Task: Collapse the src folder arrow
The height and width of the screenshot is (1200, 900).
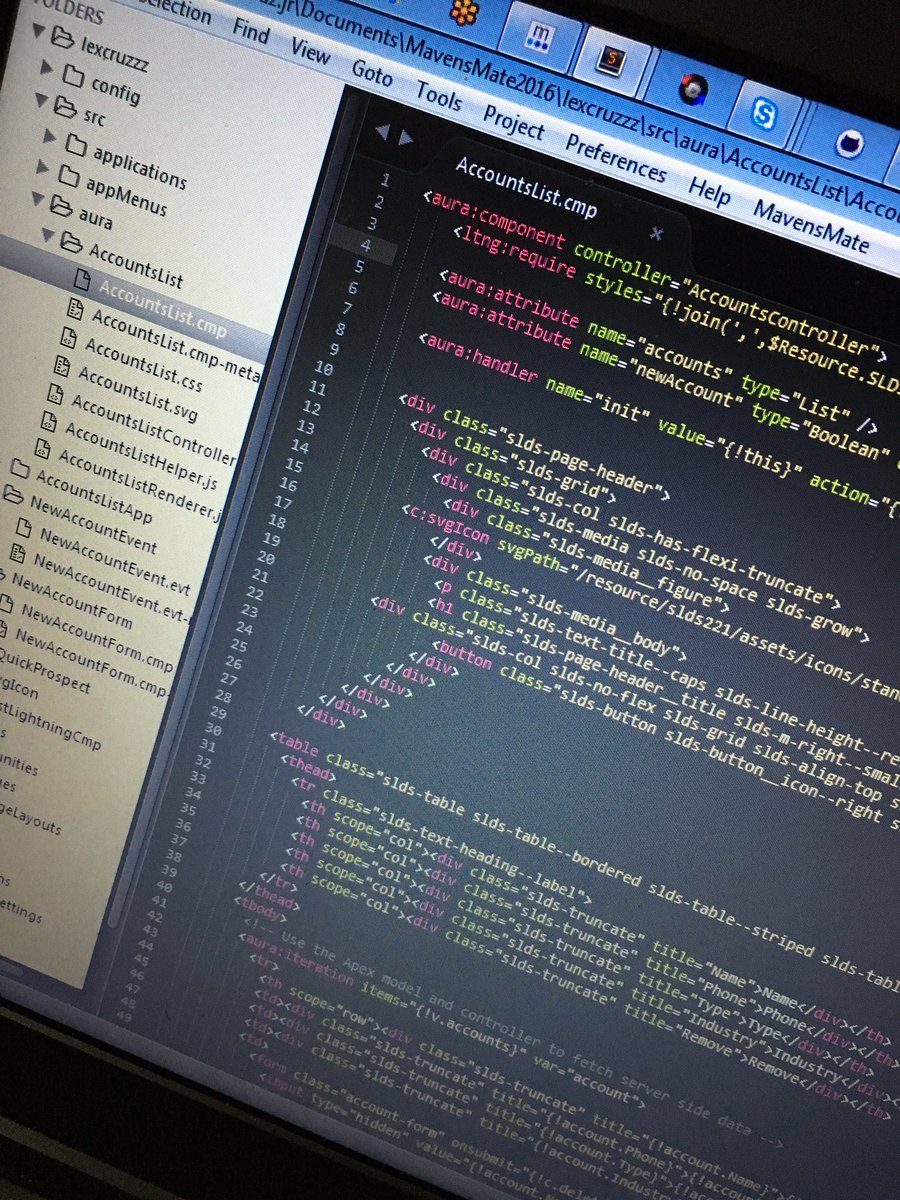Action: [x=41, y=100]
